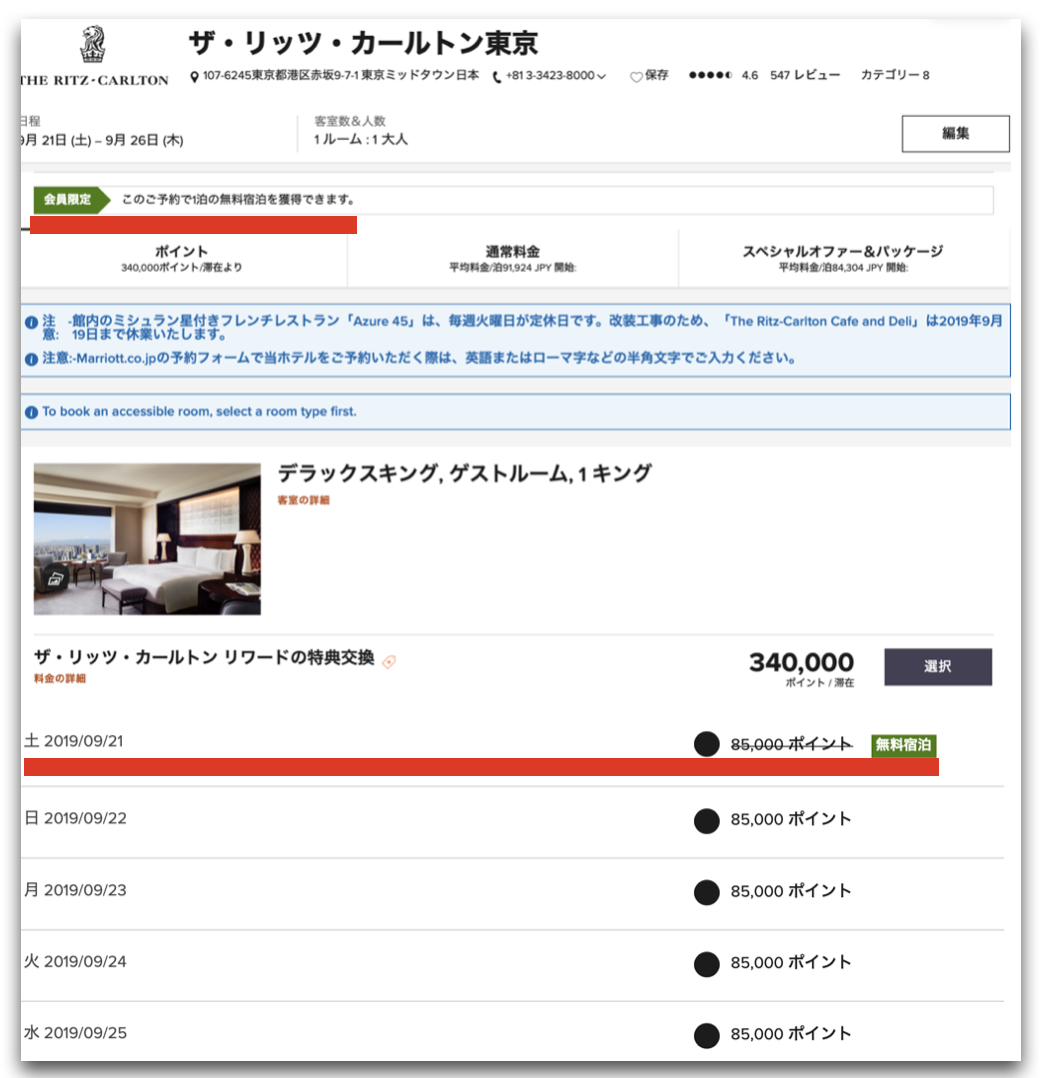Expand the phone number dropdown chevron
The width and height of the screenshot is (1042, 1078).
pos(601,76)
